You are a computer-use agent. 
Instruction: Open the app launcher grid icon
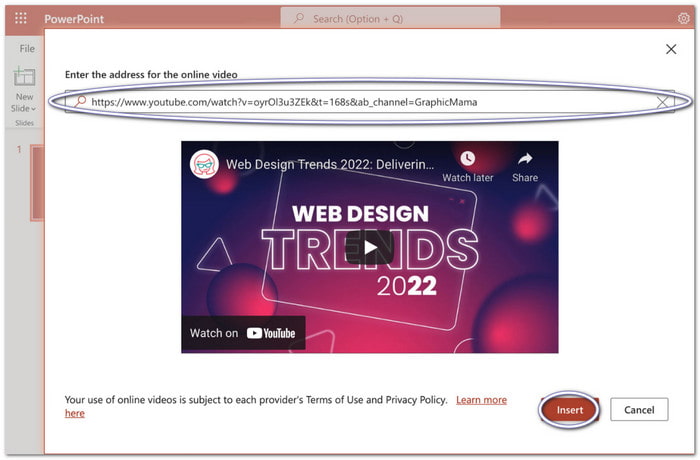tap(21, 18)
